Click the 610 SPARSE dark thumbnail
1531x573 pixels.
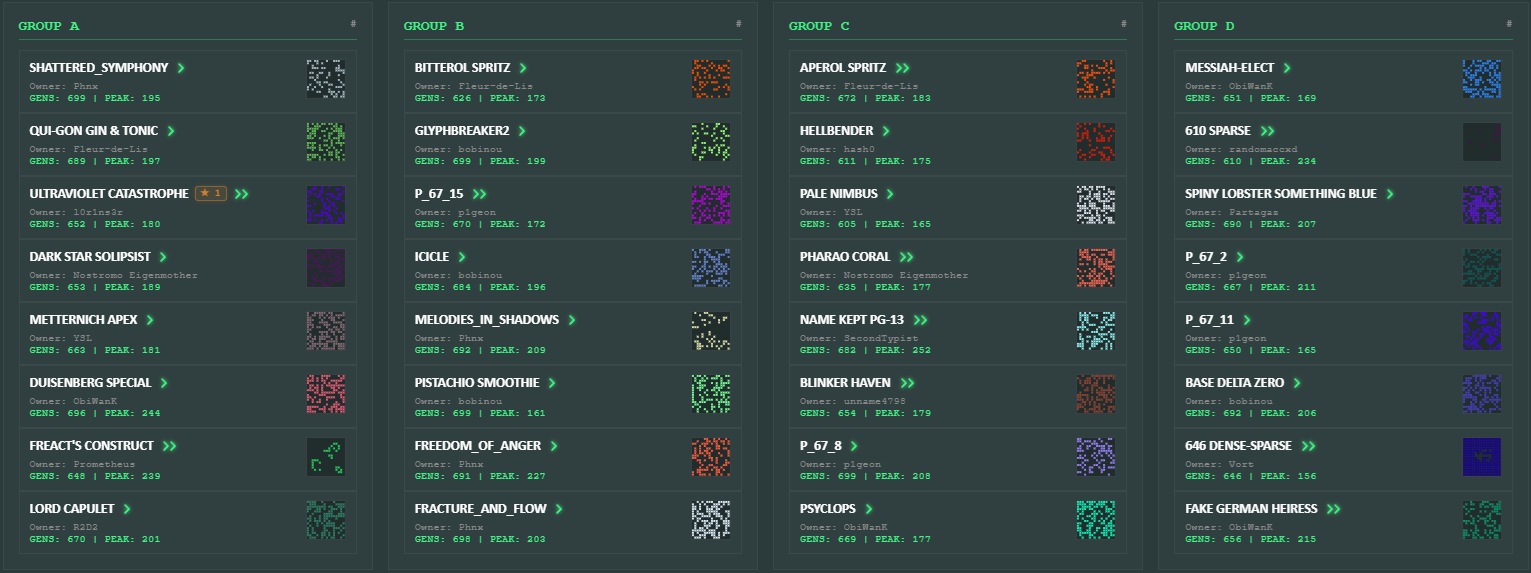click(x=1481, y=142)
